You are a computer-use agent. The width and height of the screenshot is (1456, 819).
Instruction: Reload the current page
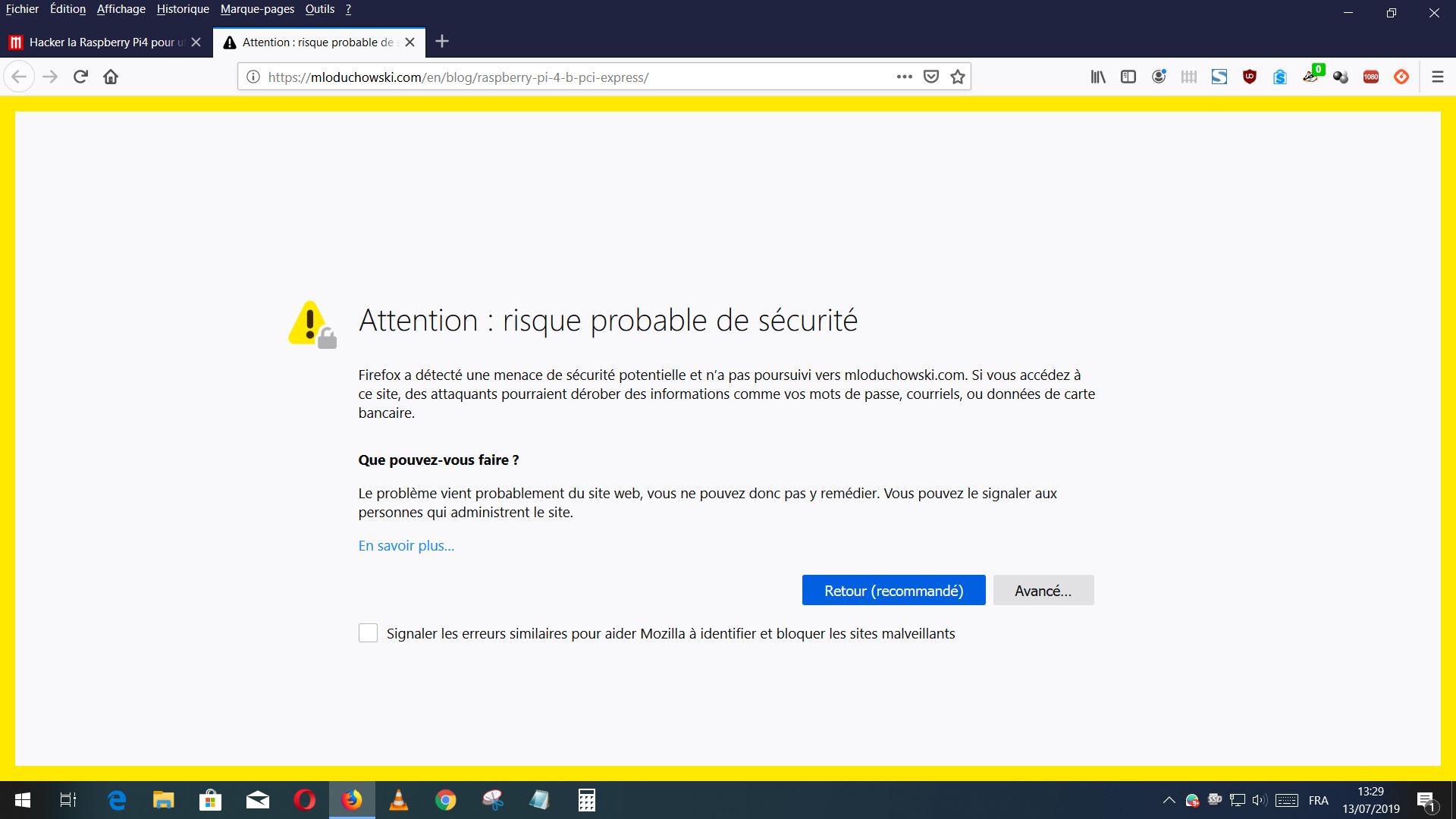(80, 77)
